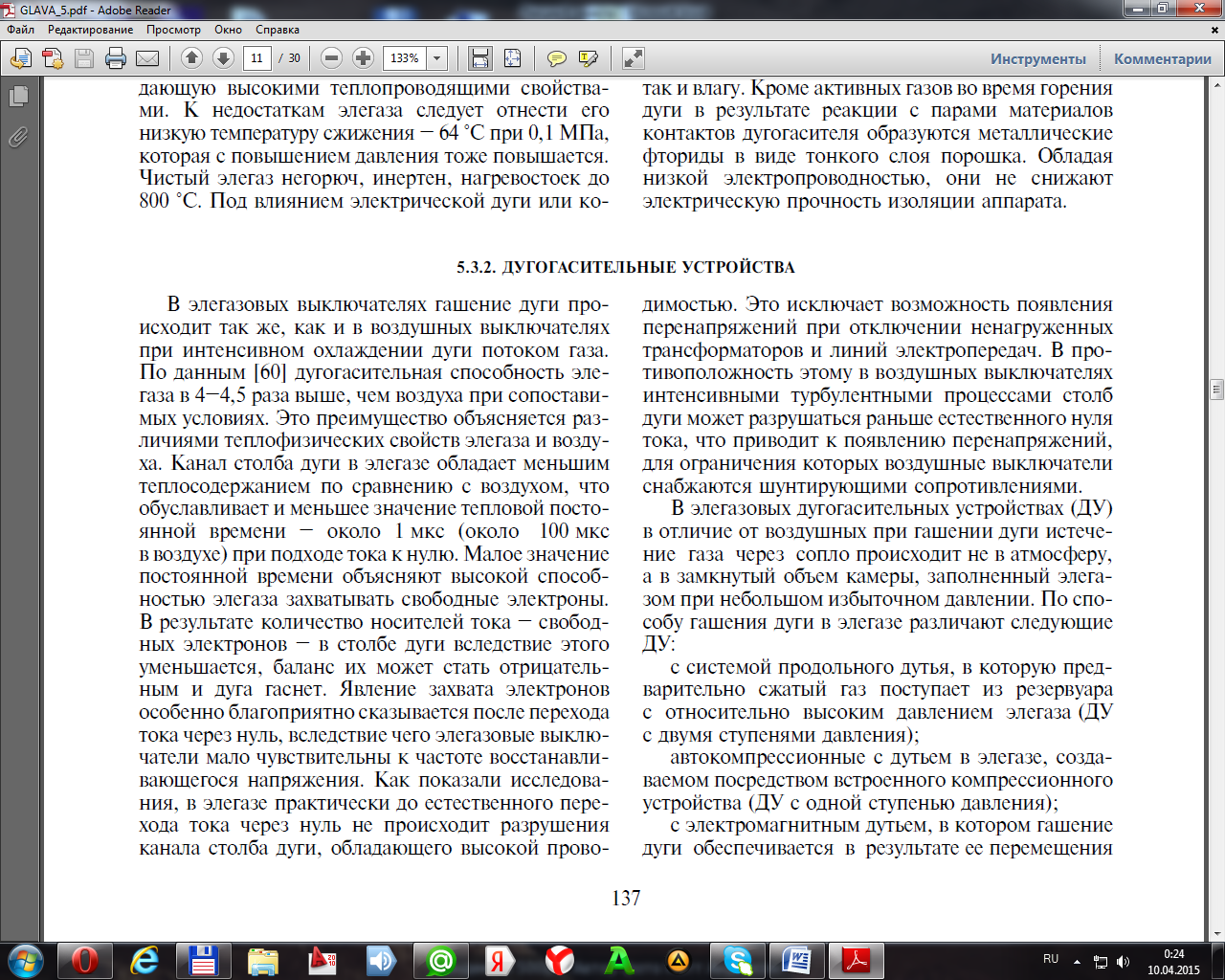
Task: Open the Просмотр menu
Action: pos(173,30)
